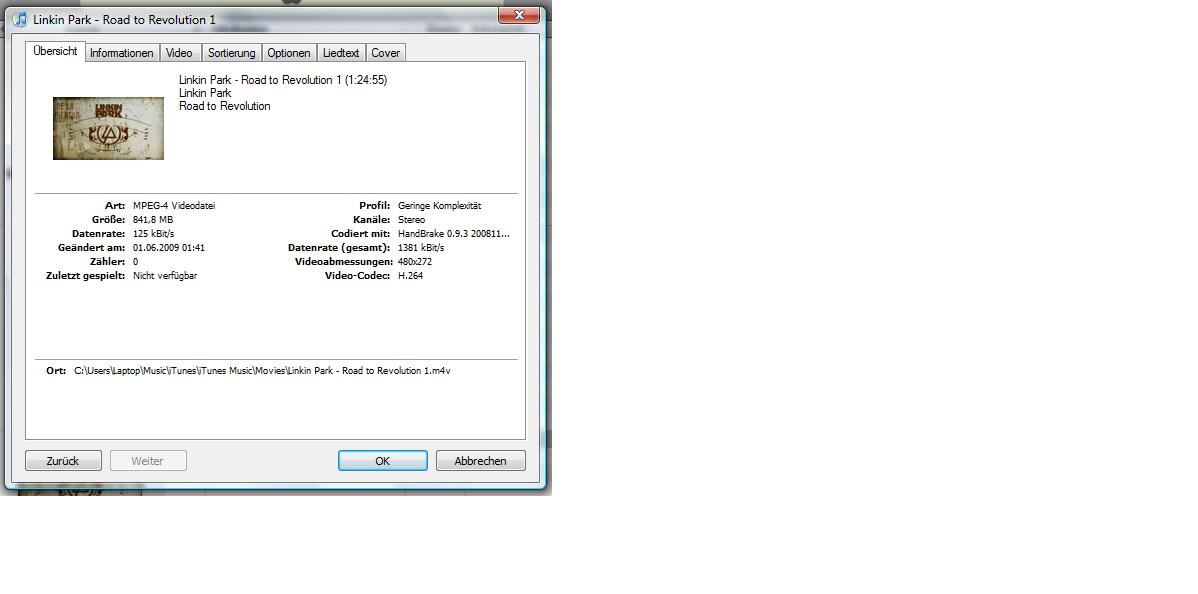Click the Kanäle value Stereo

(x=412, y=219)
